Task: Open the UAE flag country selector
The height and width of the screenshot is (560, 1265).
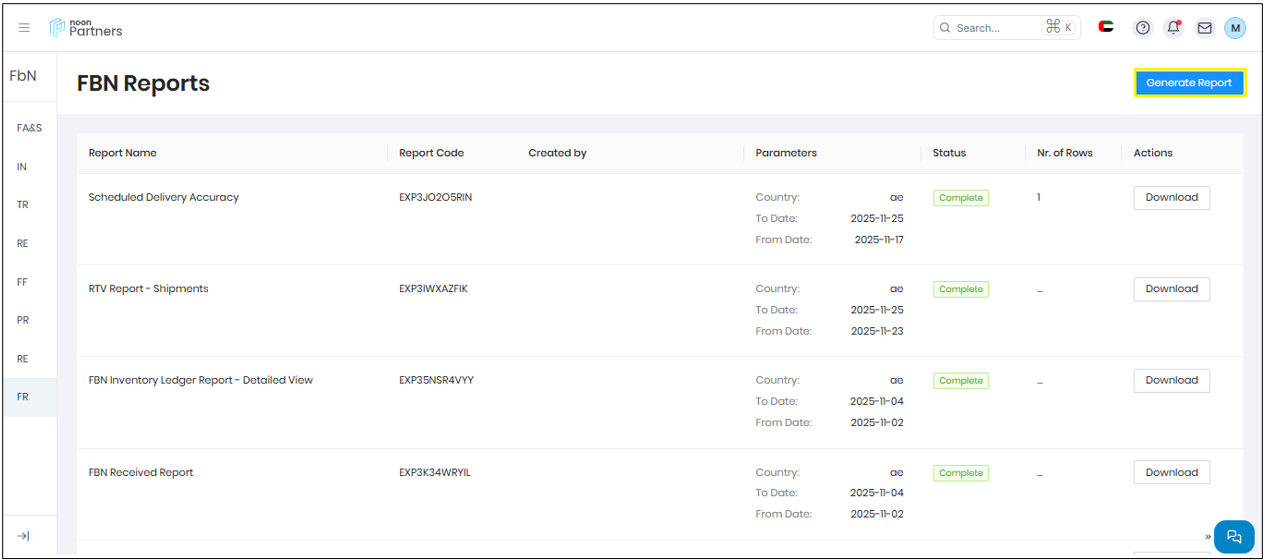Action: pos(1106,28)
